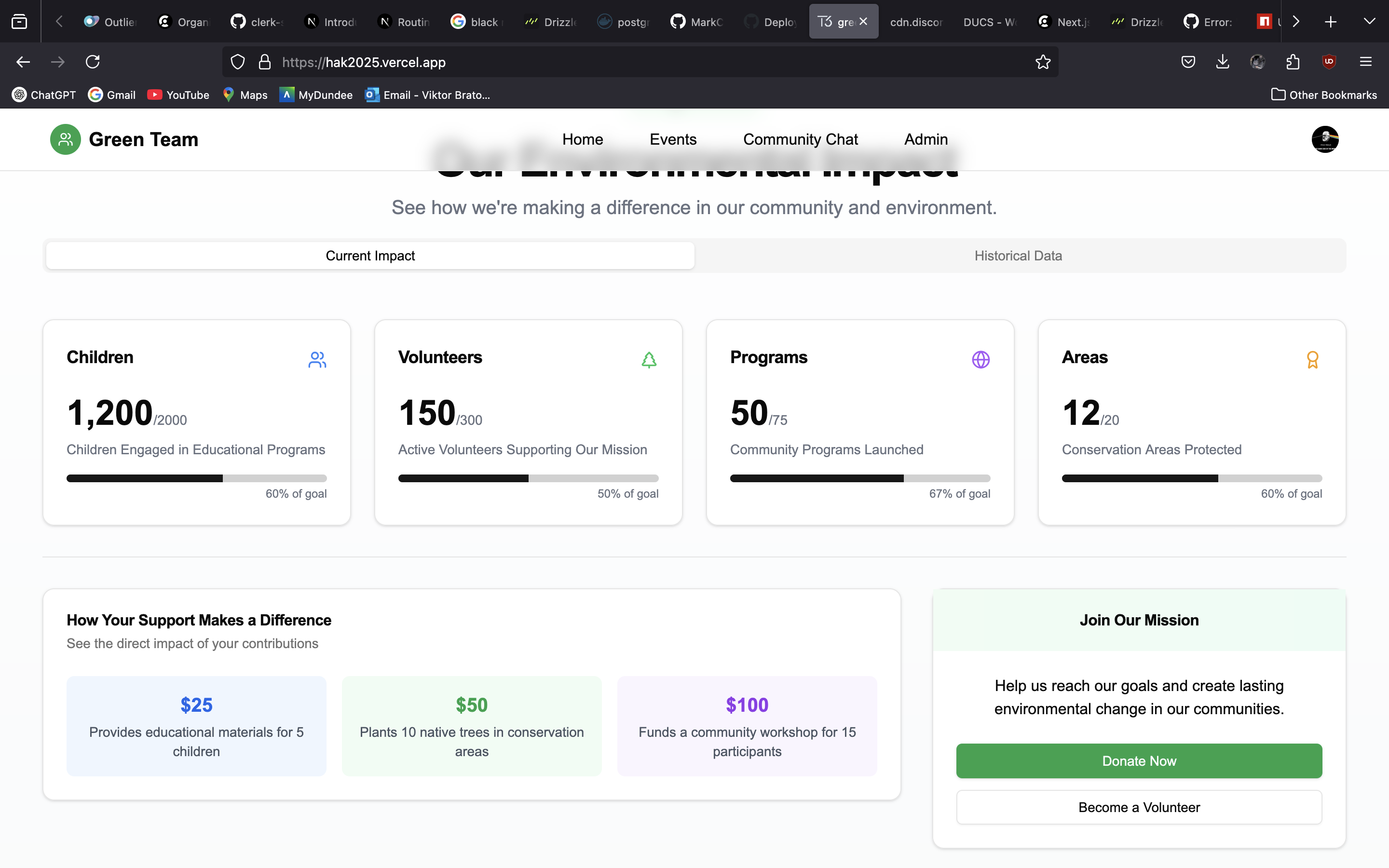Click the award ribbon icon on Areas card
Image resolution: width=1389 pixels, height=868 pixels.
1312,360
